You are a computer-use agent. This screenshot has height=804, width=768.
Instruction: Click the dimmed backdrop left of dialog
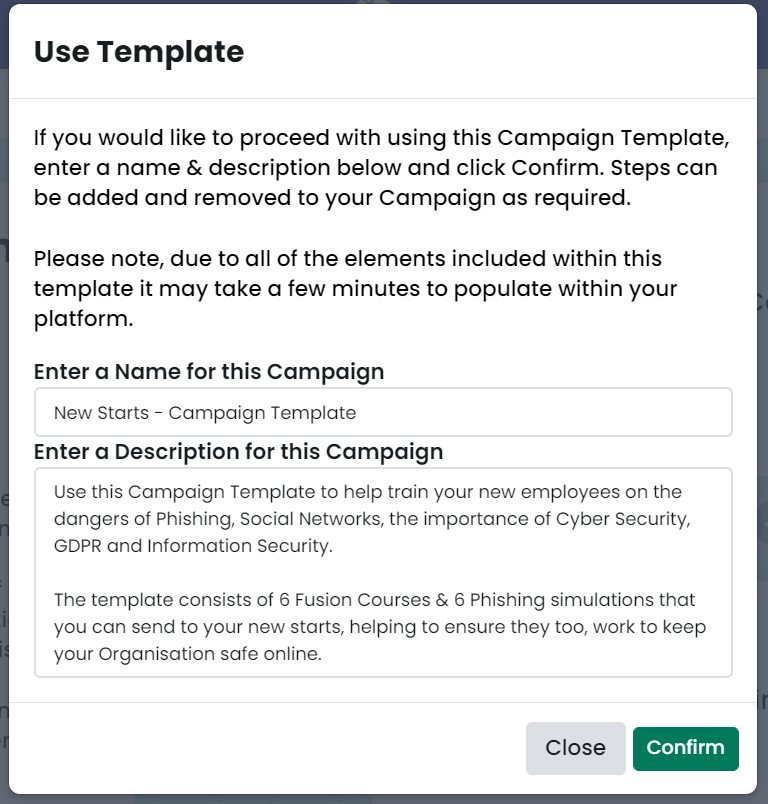tap(4, 410)
